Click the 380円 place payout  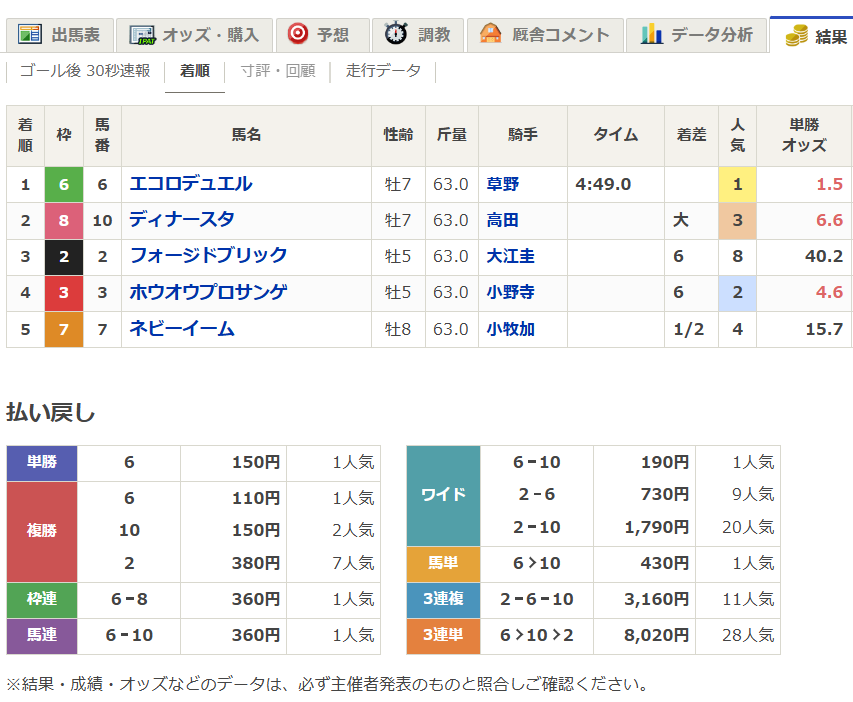click(256, 563)
